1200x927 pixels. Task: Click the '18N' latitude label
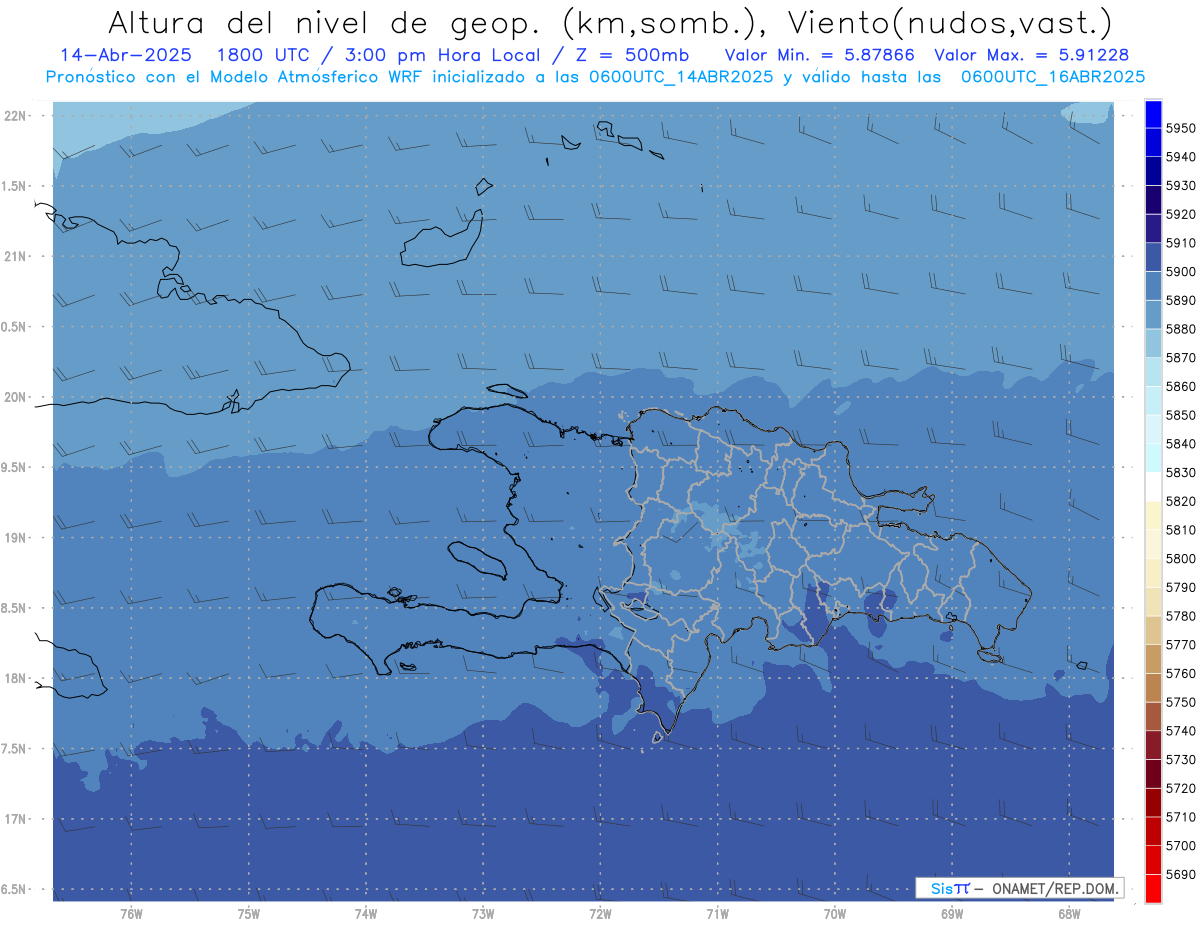[14, 679]
